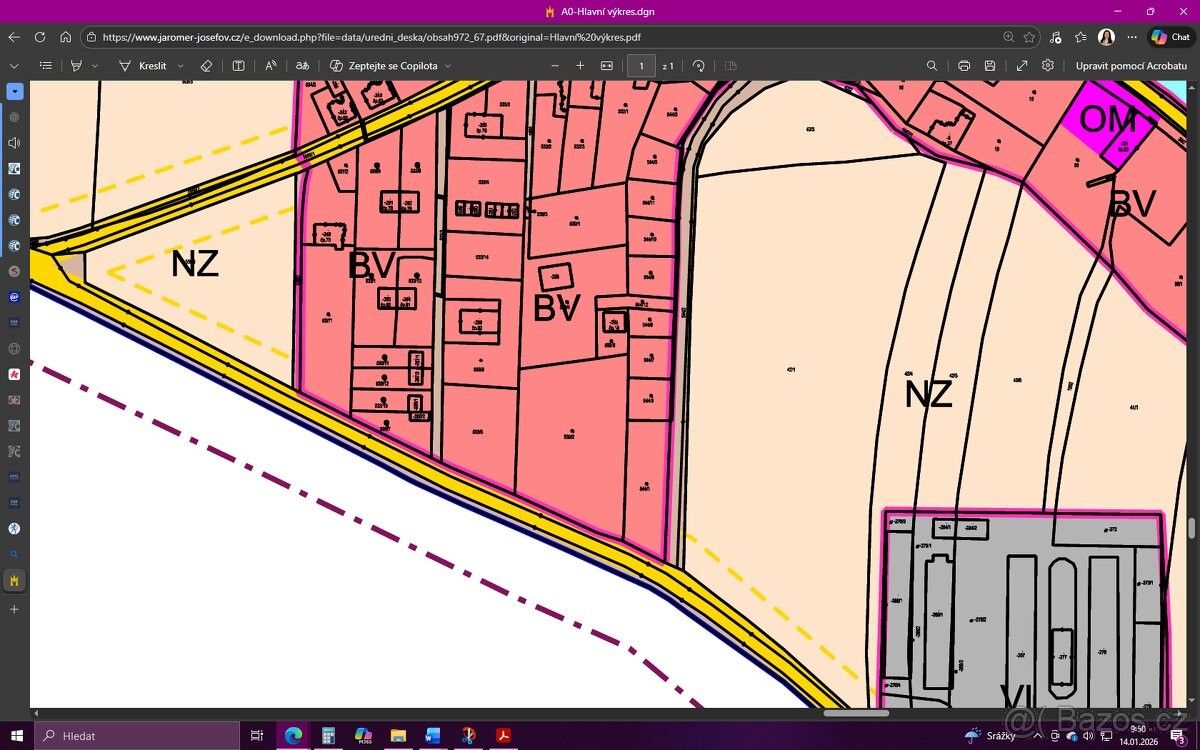1200x750 pixels.
Task: Open the Edge settings three-dot menu
Action: pos(1132,37)
